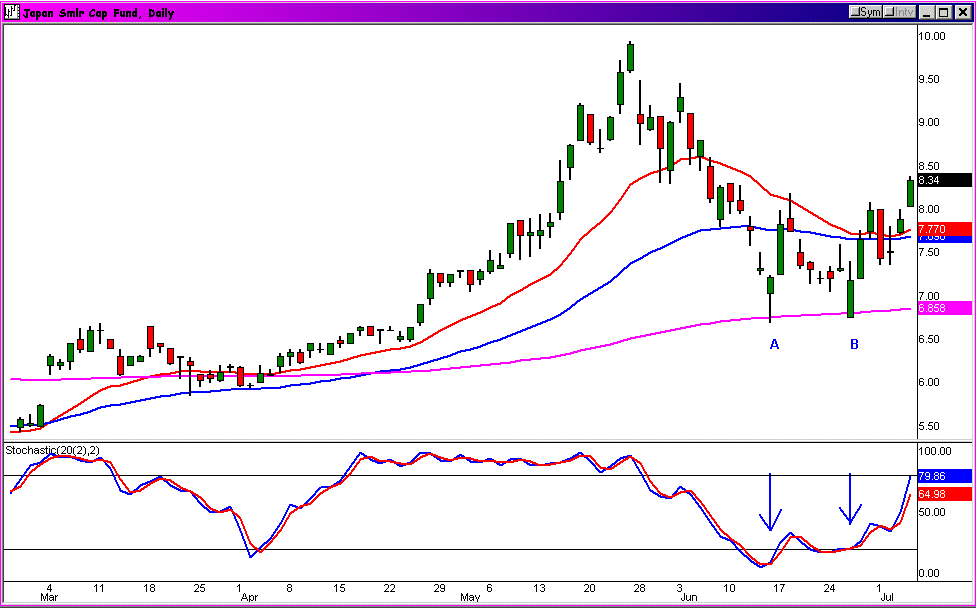
Task: Close the Japan Smlr Cap Fund chart
Action: pos(962,11)
